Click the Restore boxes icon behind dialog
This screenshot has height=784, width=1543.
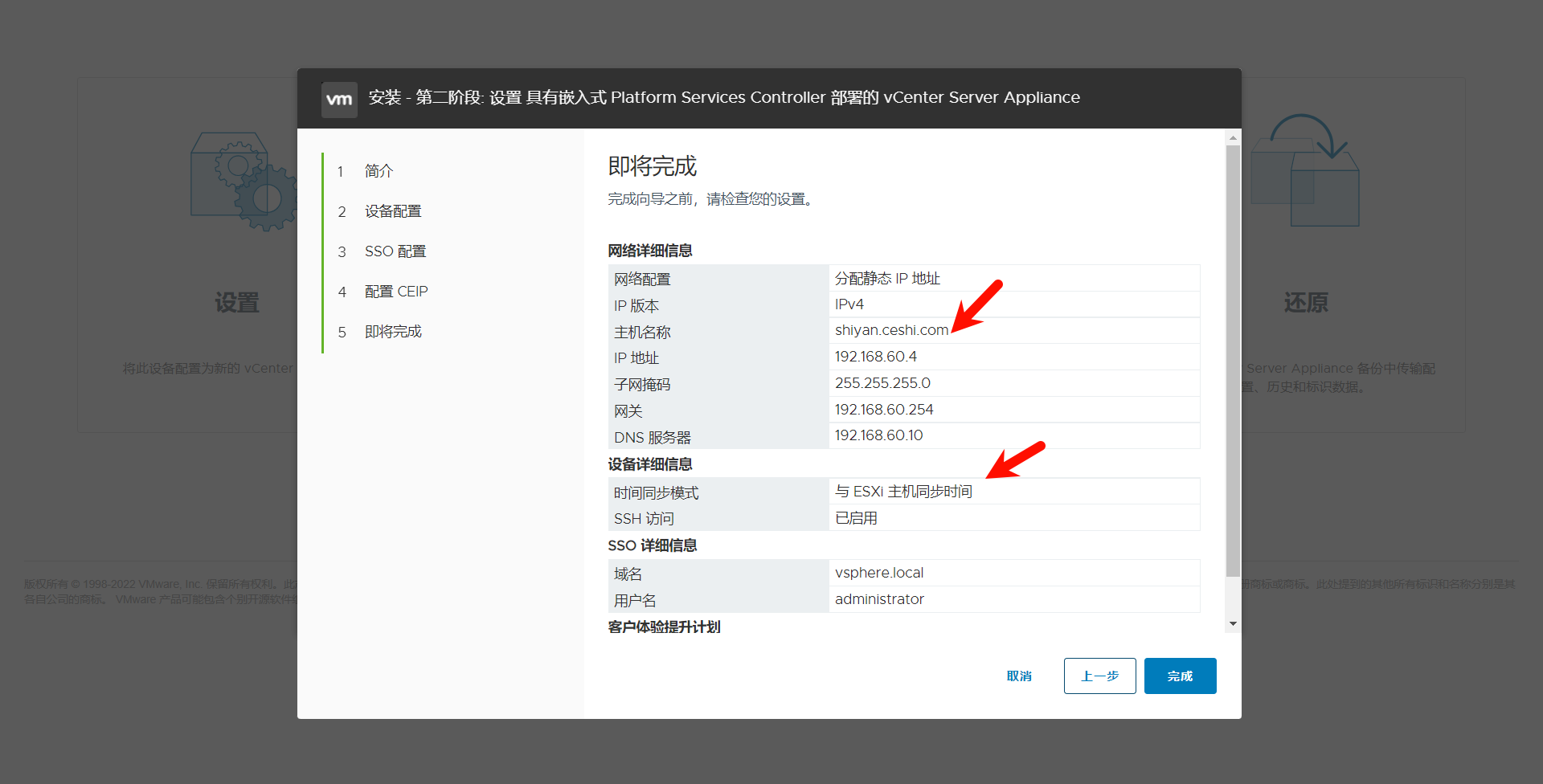tap(1305, 170)
